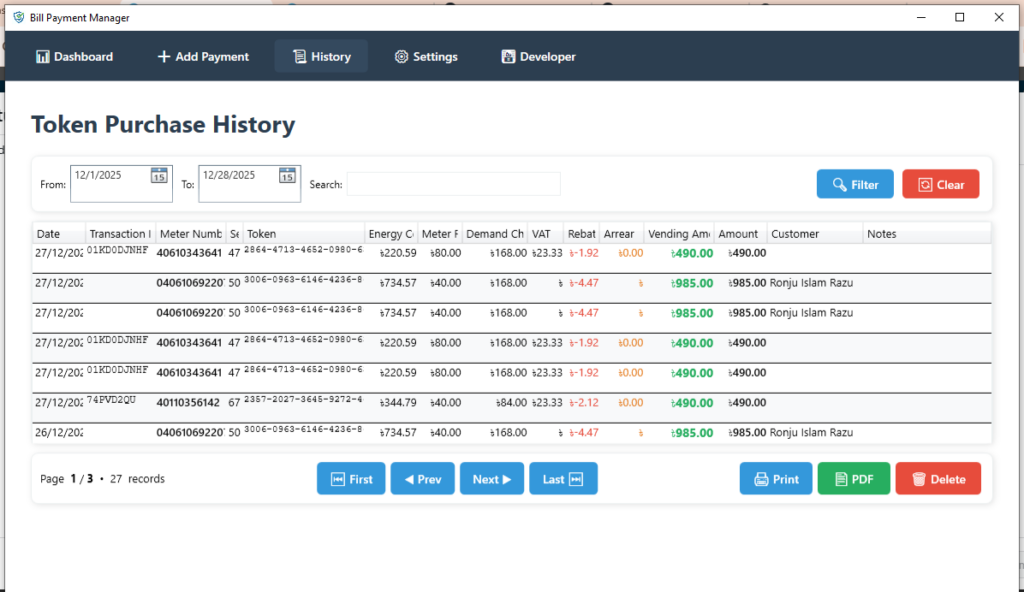Open the From date calendar picker icon

pyautogui.click(x=159, y=176)
